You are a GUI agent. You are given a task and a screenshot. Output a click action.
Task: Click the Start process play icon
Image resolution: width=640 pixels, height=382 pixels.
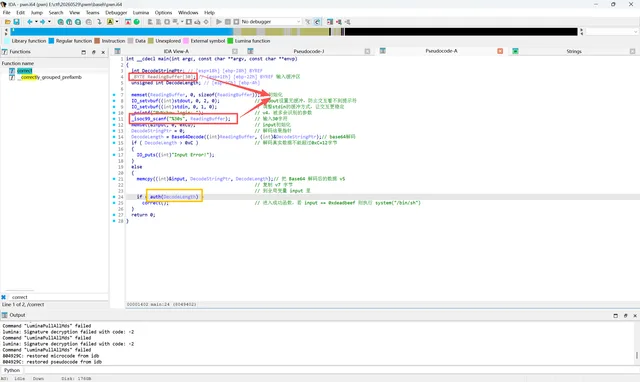[x=219, y=22]
